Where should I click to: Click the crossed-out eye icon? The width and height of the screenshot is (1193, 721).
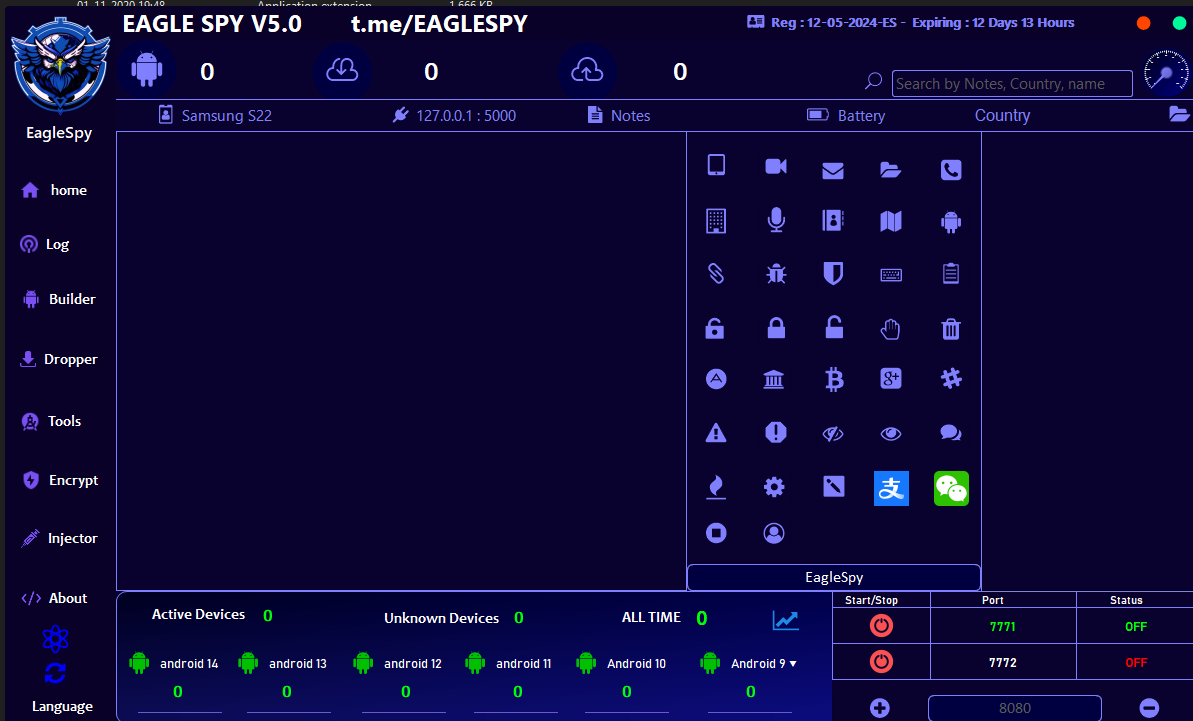point(833,434)
